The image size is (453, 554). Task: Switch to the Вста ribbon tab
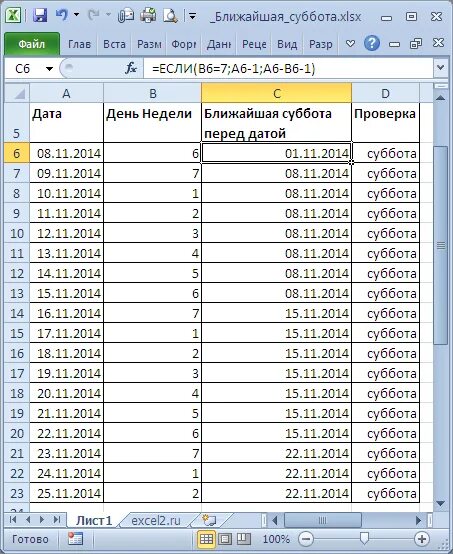[114, 44]
